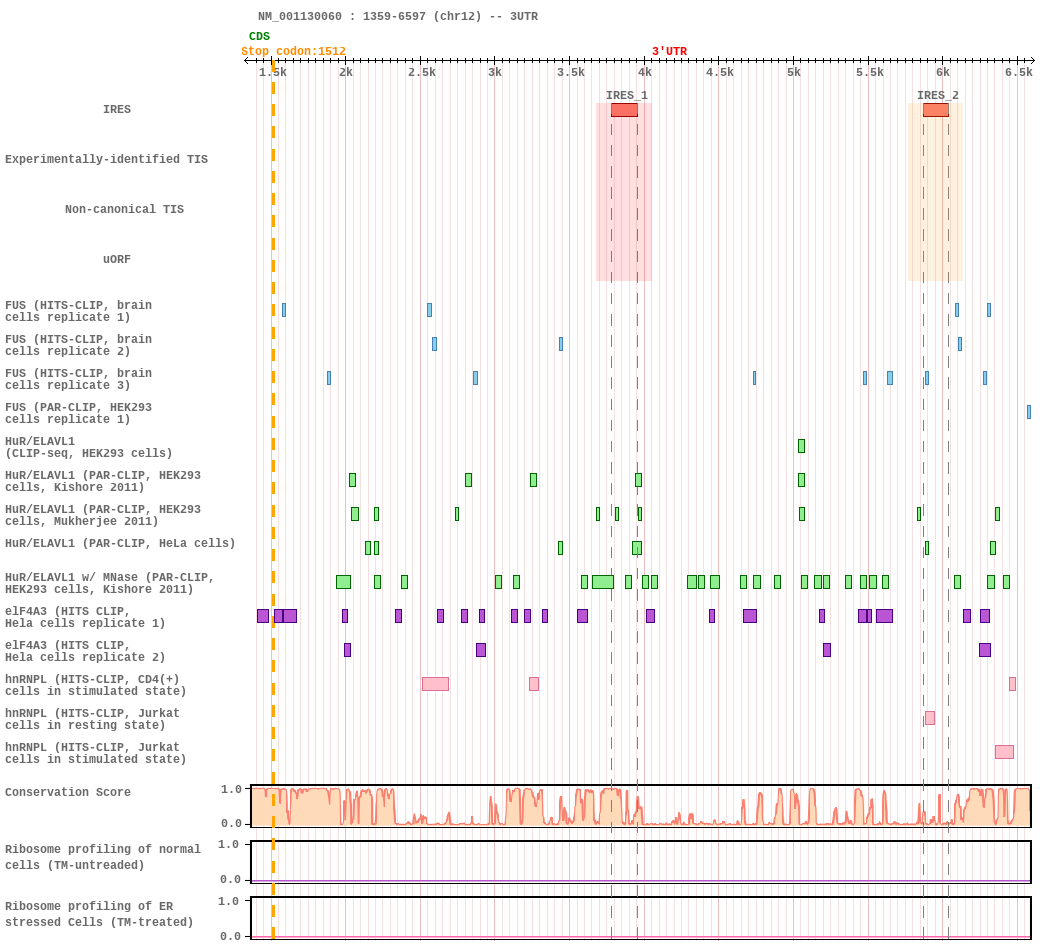Click the 4k tick on the position axis
The height and width of the screenshot is (950, 1050).
(644, 72)
